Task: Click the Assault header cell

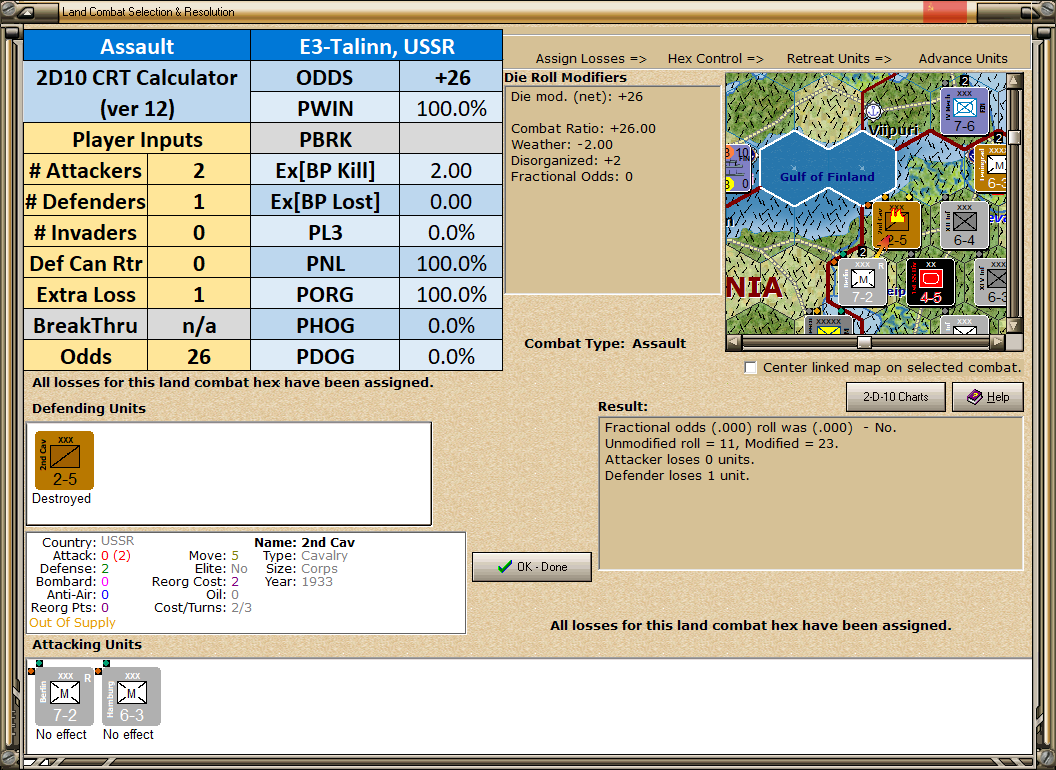Action: 137,46
